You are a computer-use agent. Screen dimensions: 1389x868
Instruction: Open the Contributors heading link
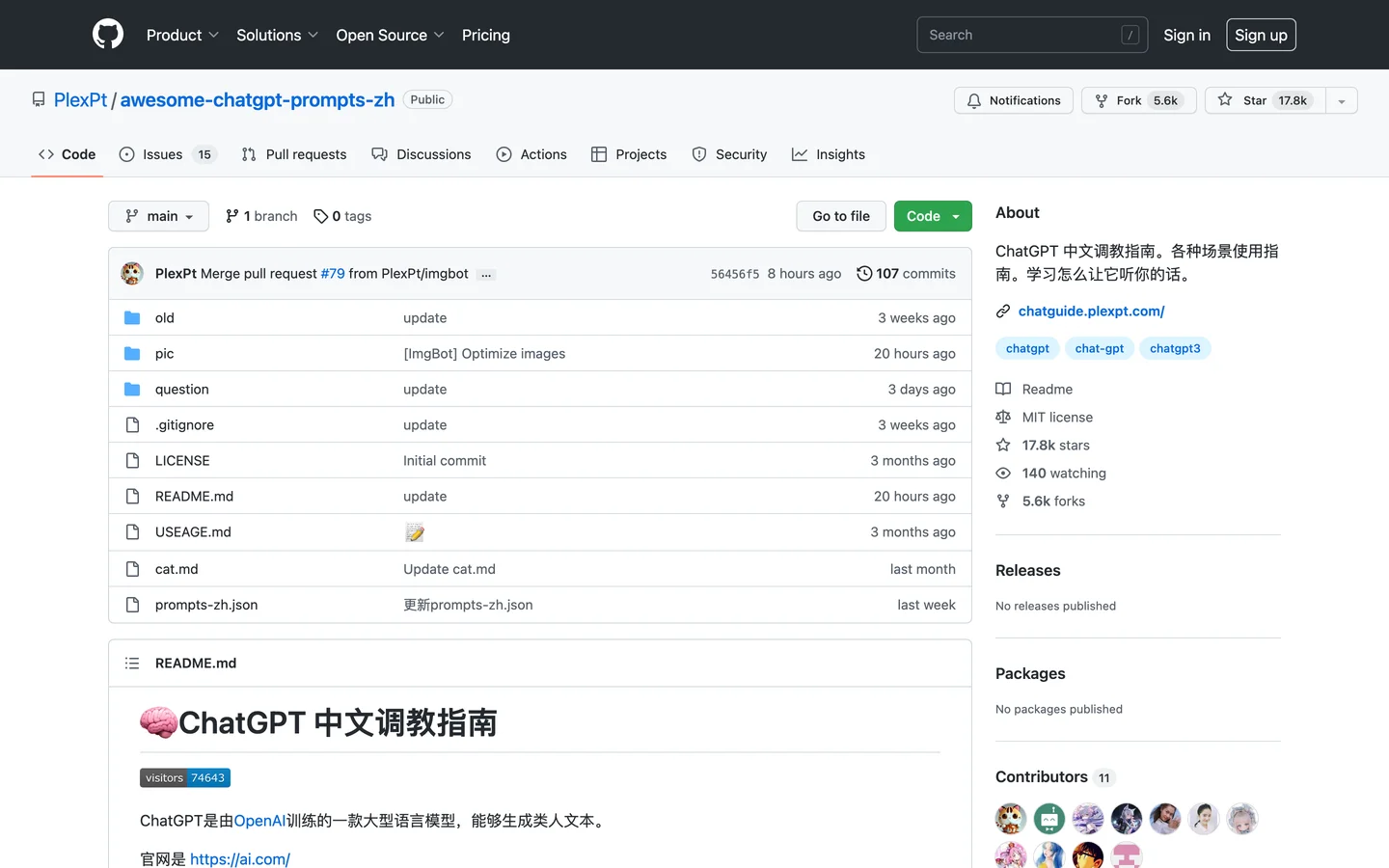click(x=1055, y=777)
